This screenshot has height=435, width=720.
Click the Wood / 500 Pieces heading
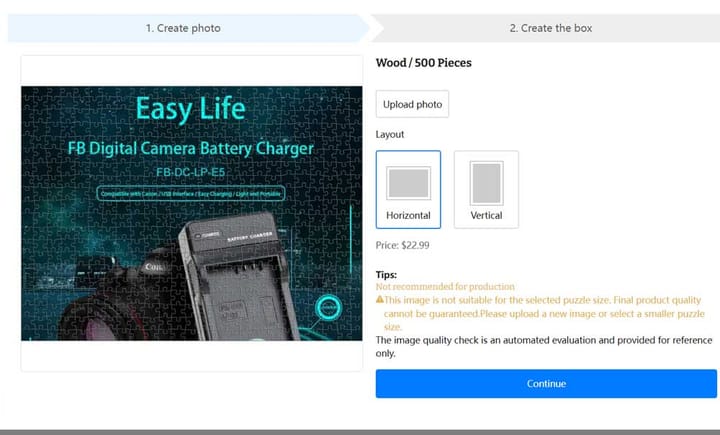pyautogui.click(x=423, y=63)
